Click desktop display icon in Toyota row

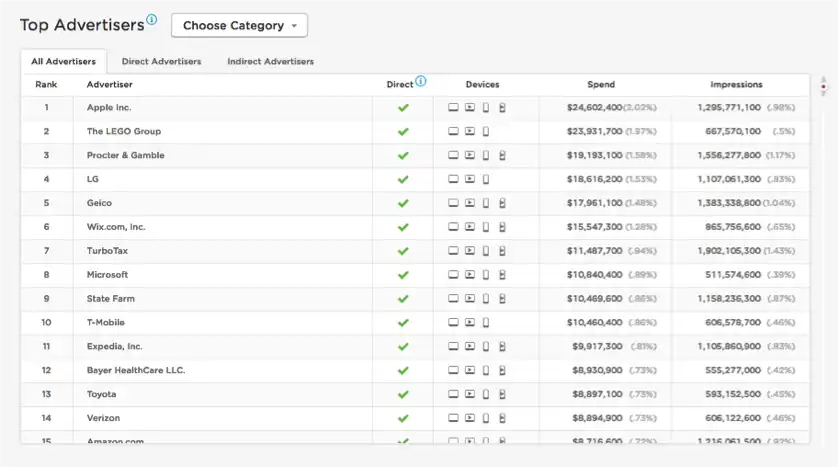tap(453, 394)
